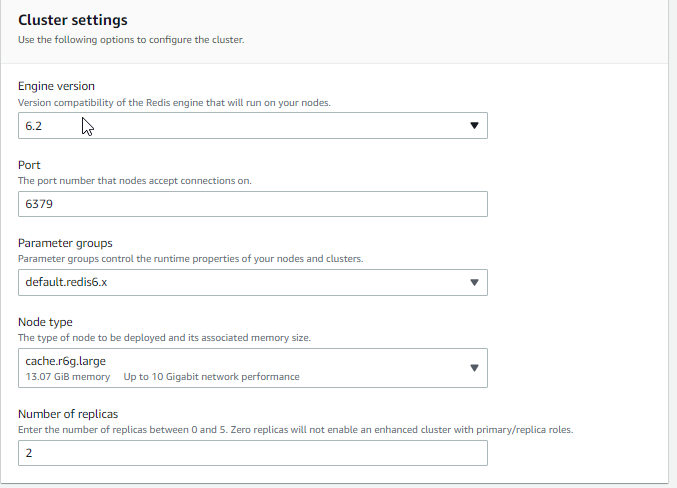Click the configure the cluster subtitle text

point(131,40)
